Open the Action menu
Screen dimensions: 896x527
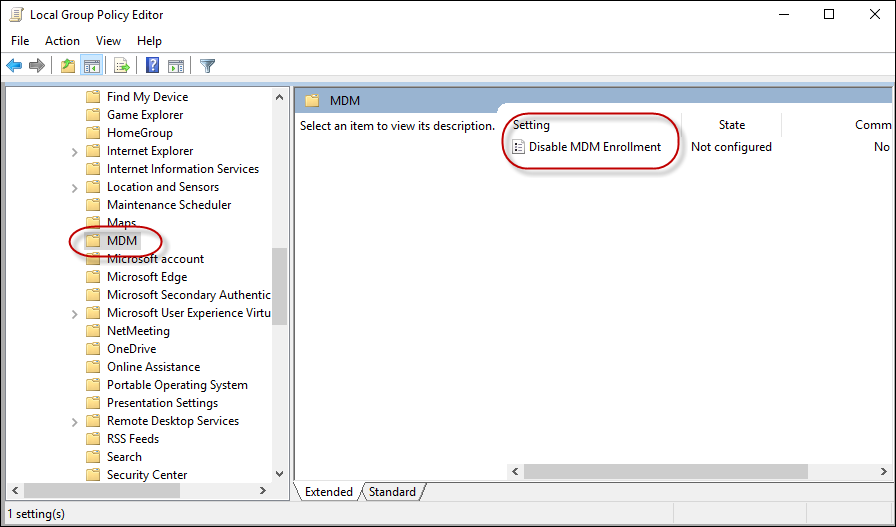click(x=62, y=41)
